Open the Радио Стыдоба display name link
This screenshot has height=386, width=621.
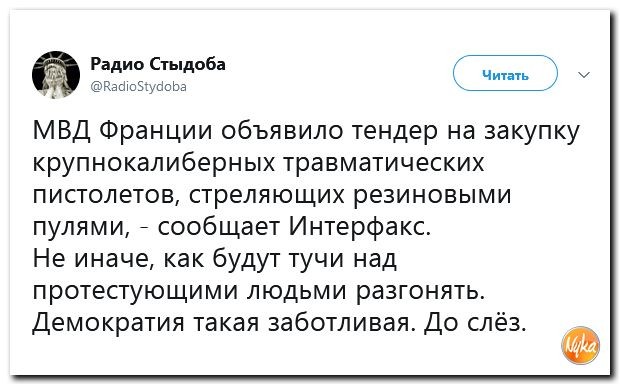(x=158, y=64)
